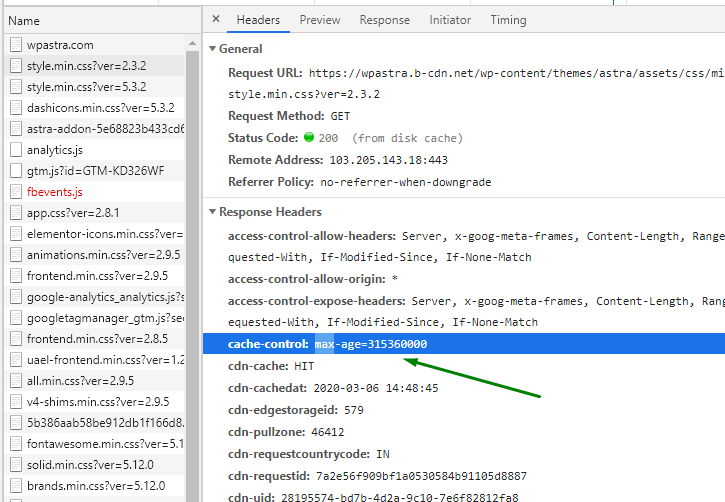Click the cdn-uid header value
The height and width of the screenshot is (502, 725).
click(x=399, y=497)
